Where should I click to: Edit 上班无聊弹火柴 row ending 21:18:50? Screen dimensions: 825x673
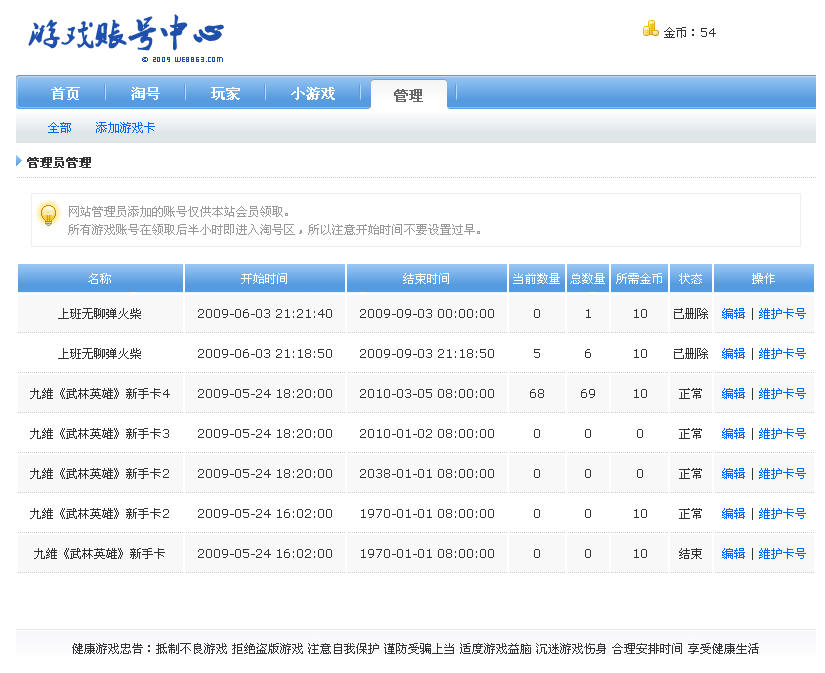coord(733,354)
